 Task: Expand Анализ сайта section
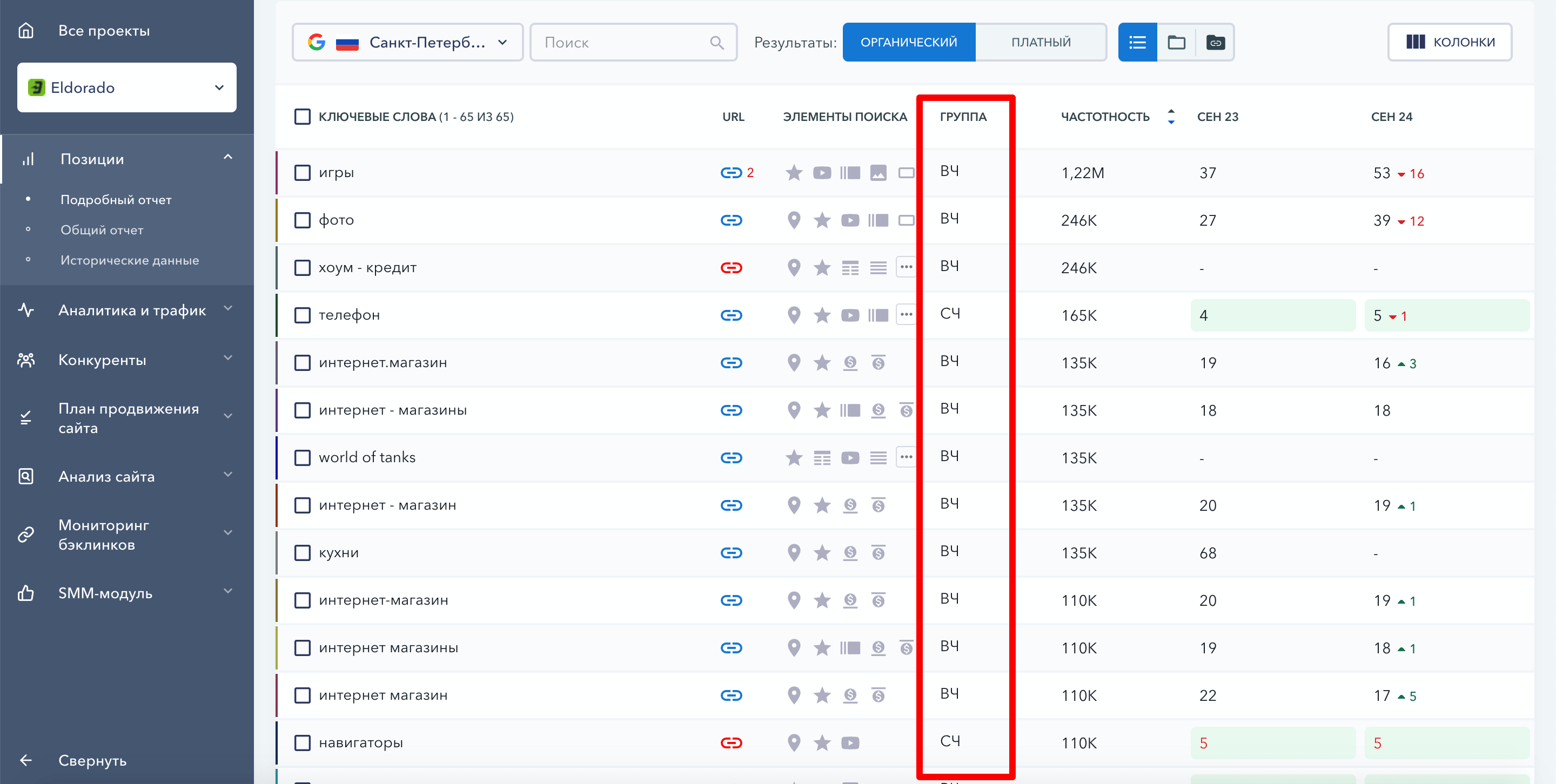click(227, 475)
